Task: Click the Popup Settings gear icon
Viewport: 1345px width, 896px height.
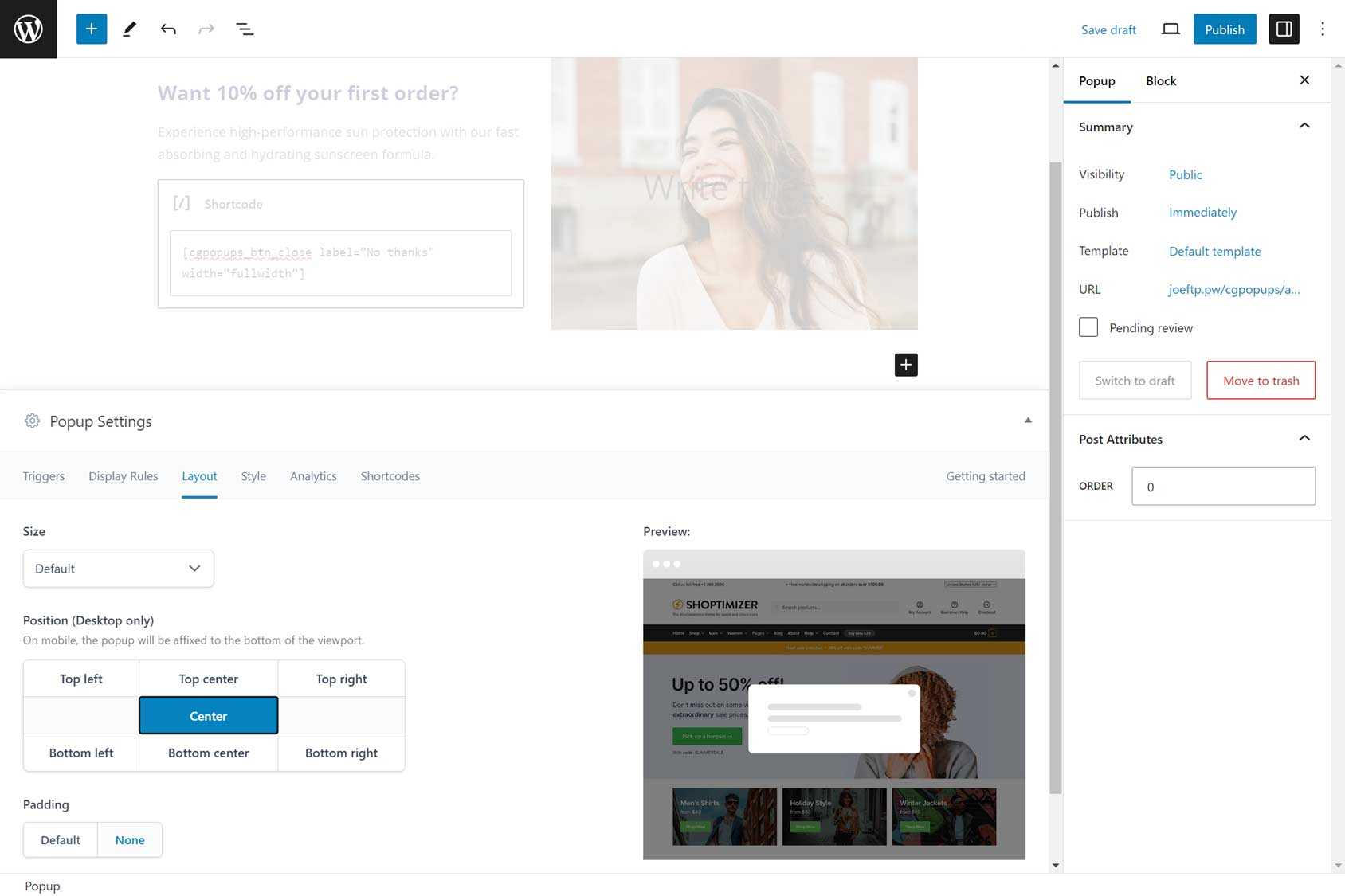Action: 32,421
